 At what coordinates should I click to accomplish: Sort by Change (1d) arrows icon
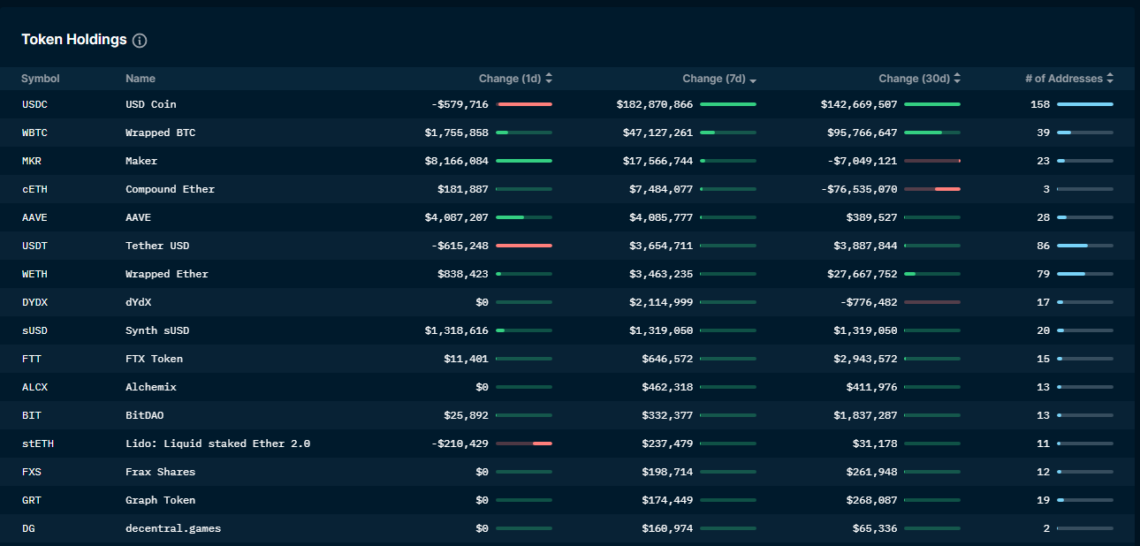click(549, 79)
